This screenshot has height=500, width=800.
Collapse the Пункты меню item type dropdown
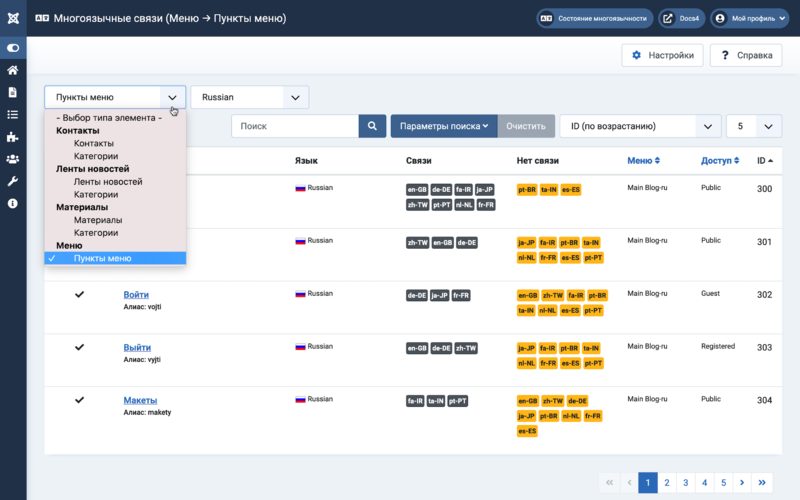coord(115,97)
